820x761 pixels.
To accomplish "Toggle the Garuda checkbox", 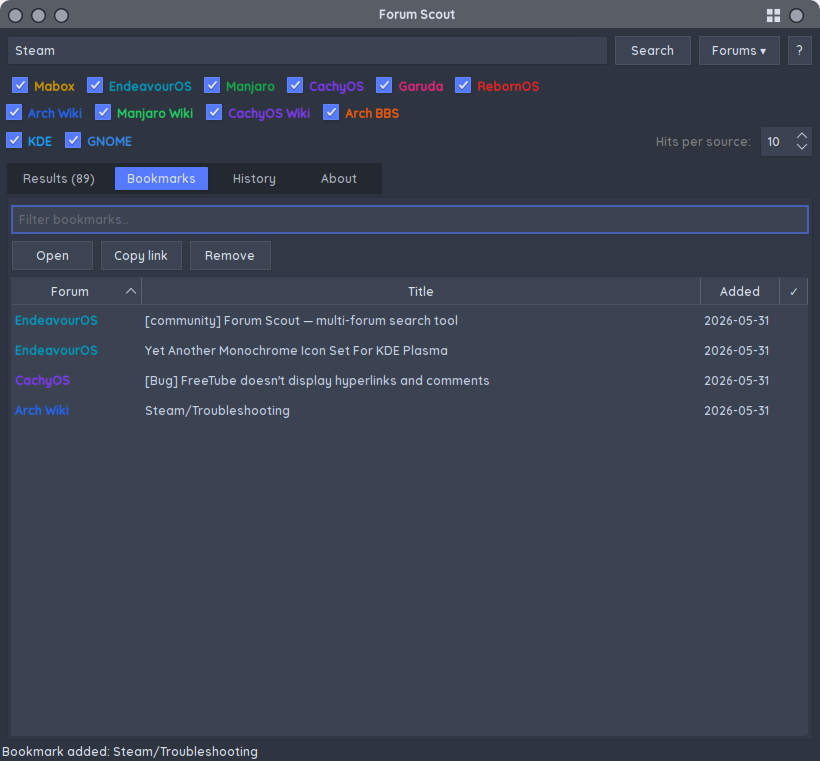I will (x=384, y=85).
